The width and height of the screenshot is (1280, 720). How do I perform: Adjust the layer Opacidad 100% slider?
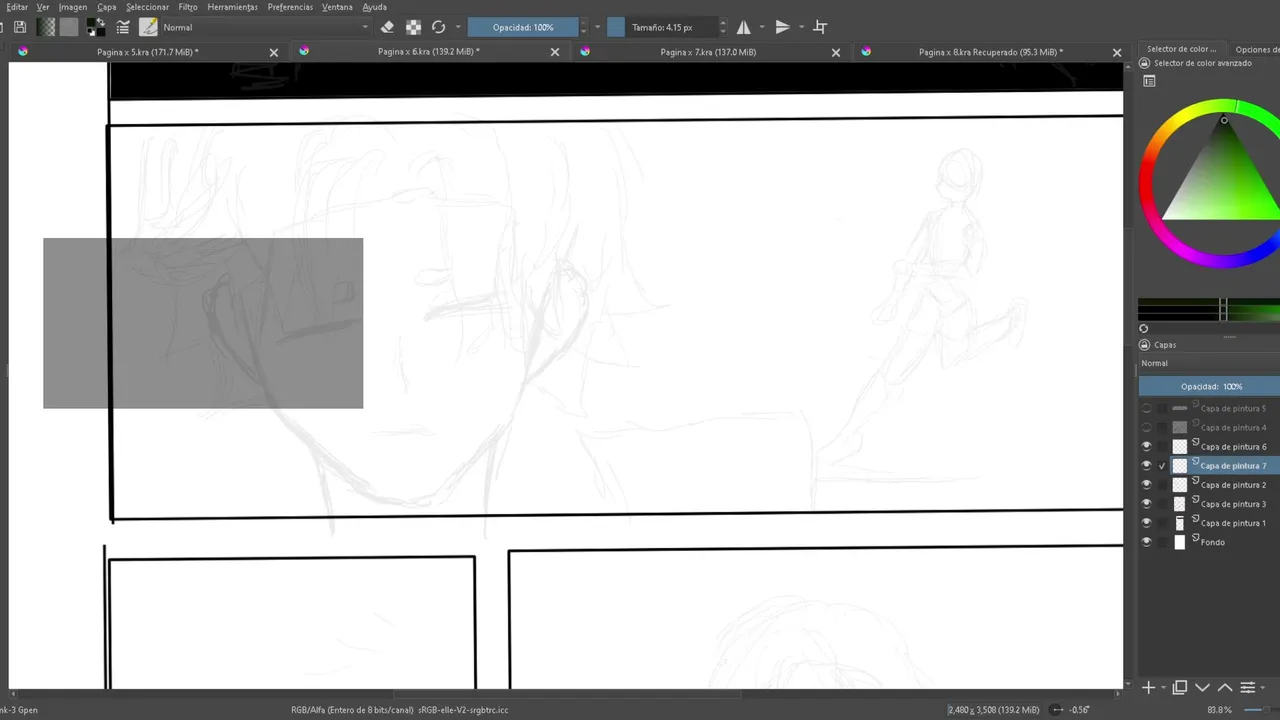[x=1210, y=386]
